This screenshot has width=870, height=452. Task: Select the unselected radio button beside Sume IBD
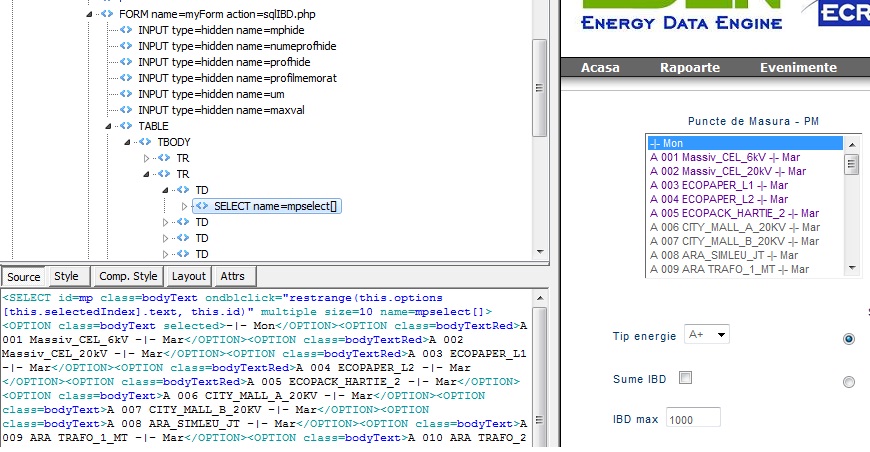(849, 381)
